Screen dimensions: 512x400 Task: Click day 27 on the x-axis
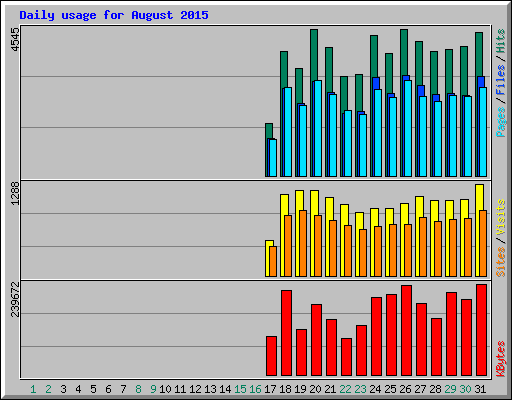(420, 389)
